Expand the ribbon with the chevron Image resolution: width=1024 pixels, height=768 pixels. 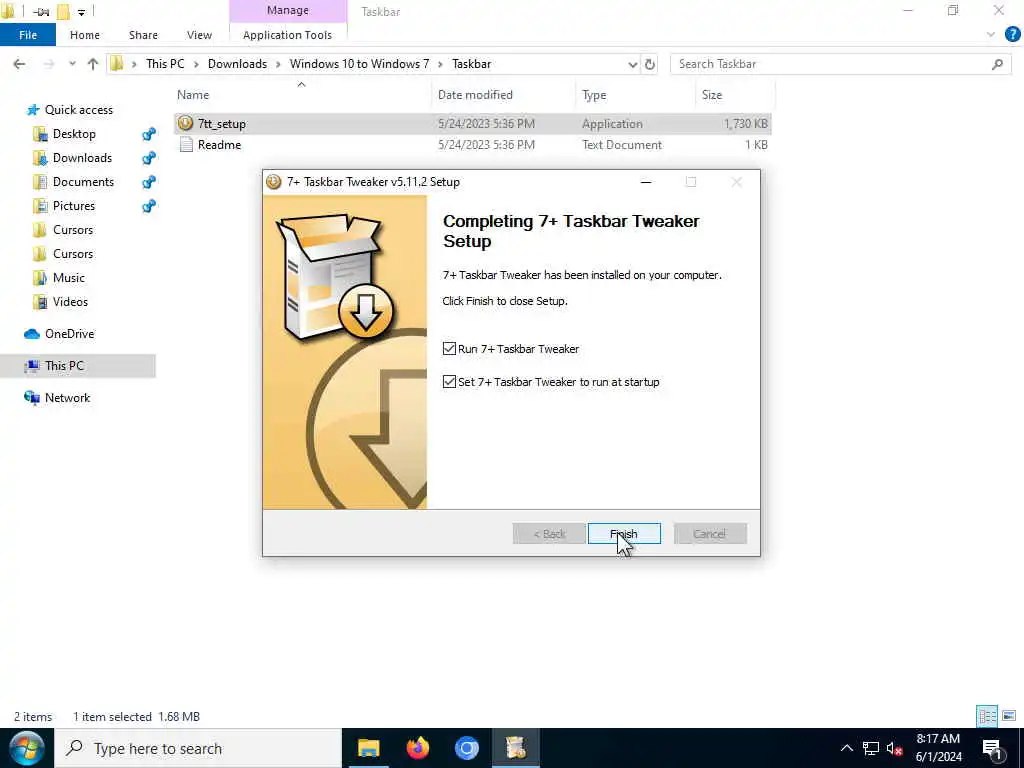pyautogui.click(x=991, y=35)
